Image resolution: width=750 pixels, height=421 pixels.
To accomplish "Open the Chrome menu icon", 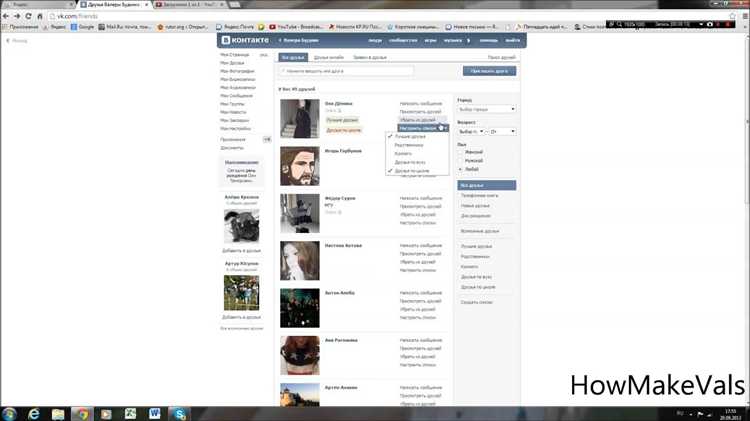I will pyautogui.click(x=745, y=16).
